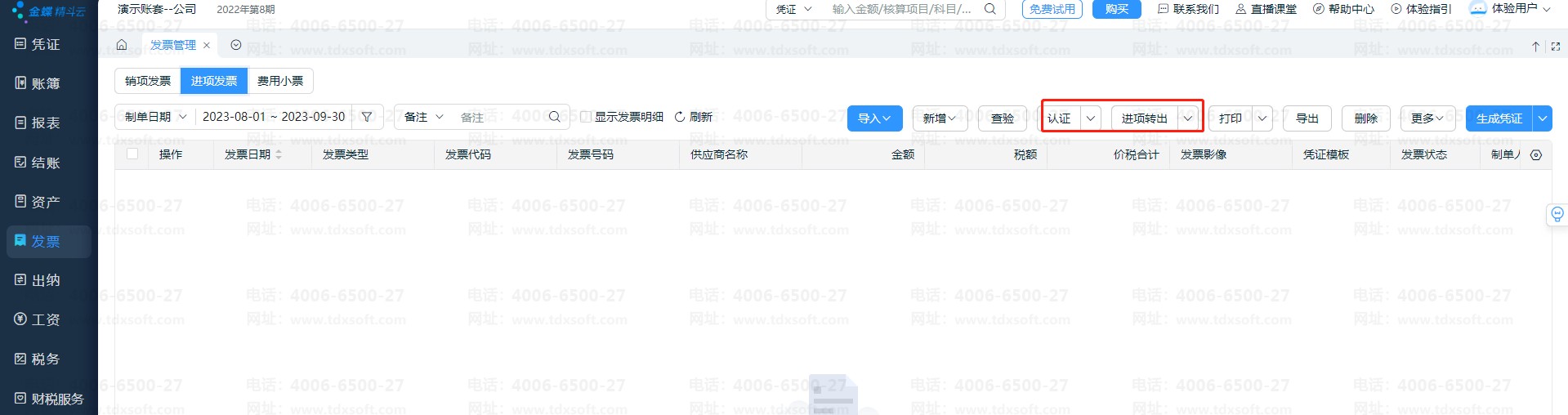The width and height of the screenshot is (1568, 415).
Task: Open 联系我们 contact link
Action: [x=1189, y=9]
